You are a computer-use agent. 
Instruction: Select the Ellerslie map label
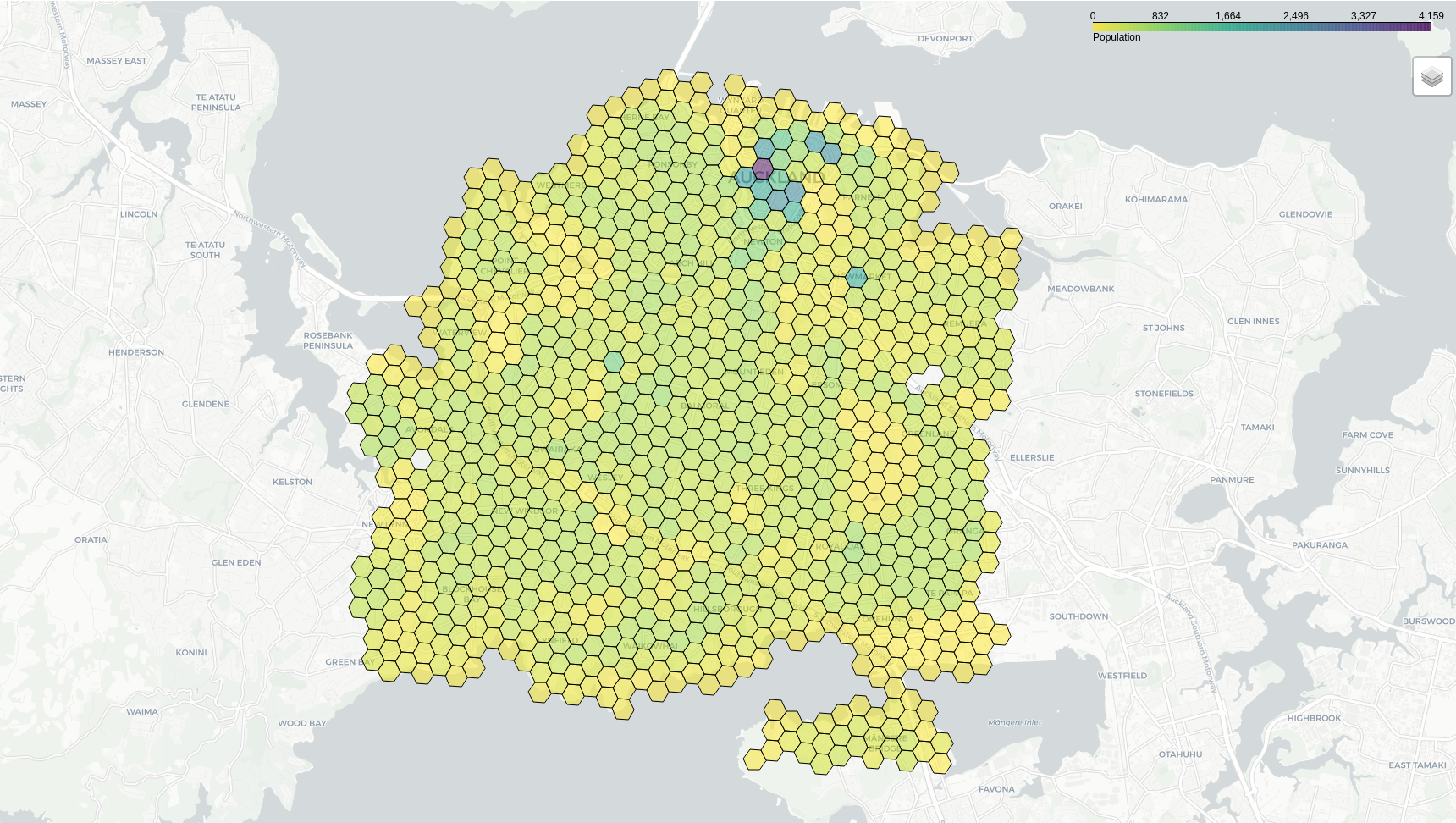(1032, 457)
